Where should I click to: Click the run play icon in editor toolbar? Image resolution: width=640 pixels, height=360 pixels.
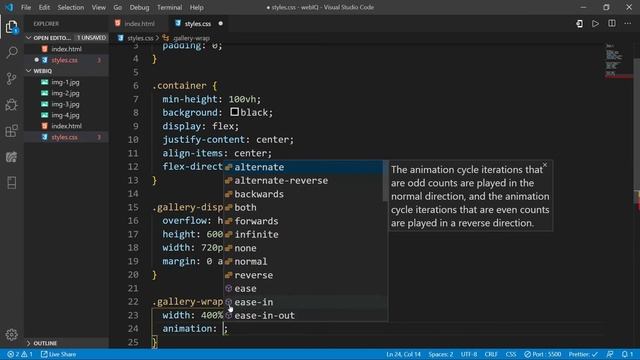596,24
